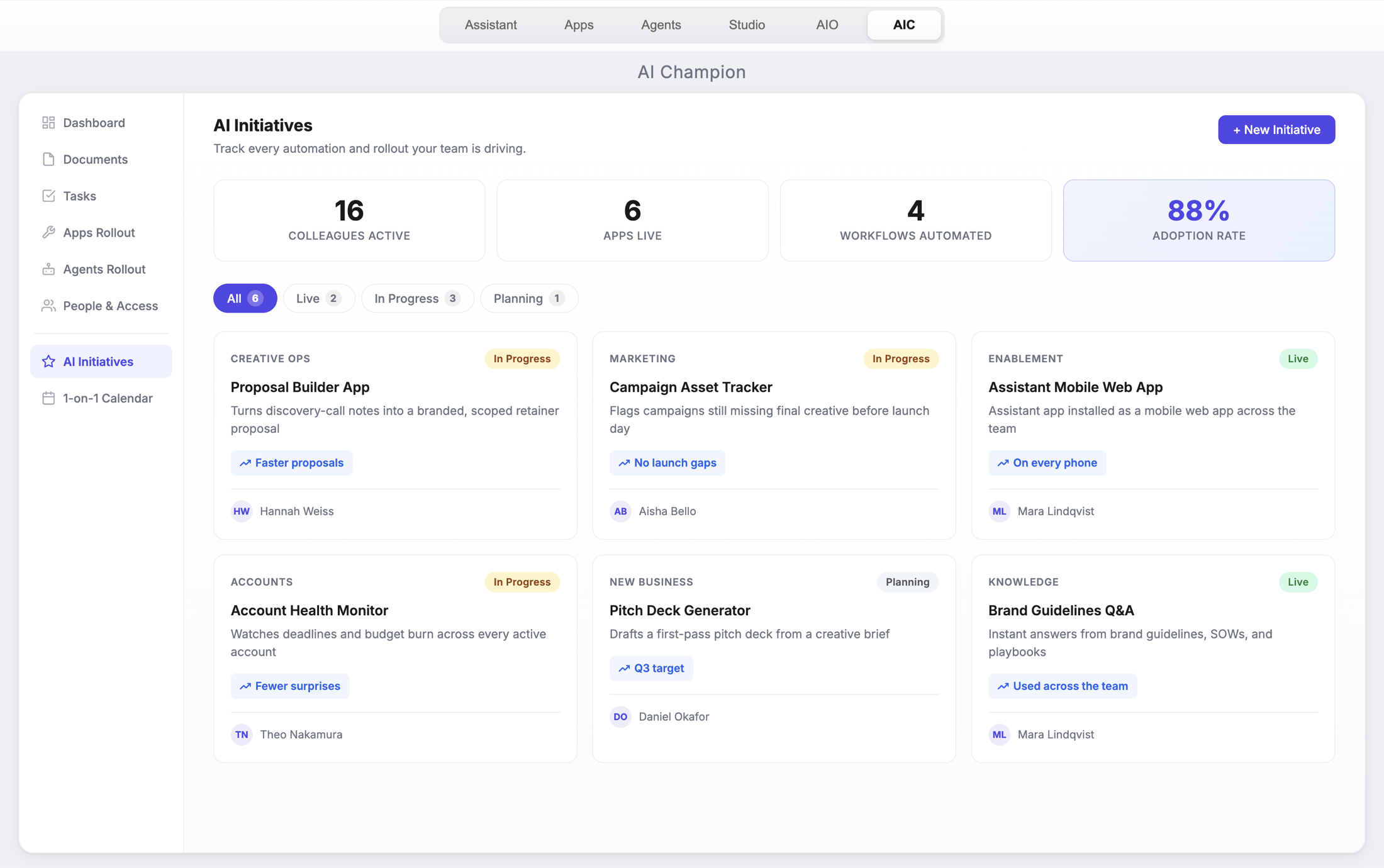Switch to the Apps tab
This screenshot has height=868, width=1384.
[579, 25]
